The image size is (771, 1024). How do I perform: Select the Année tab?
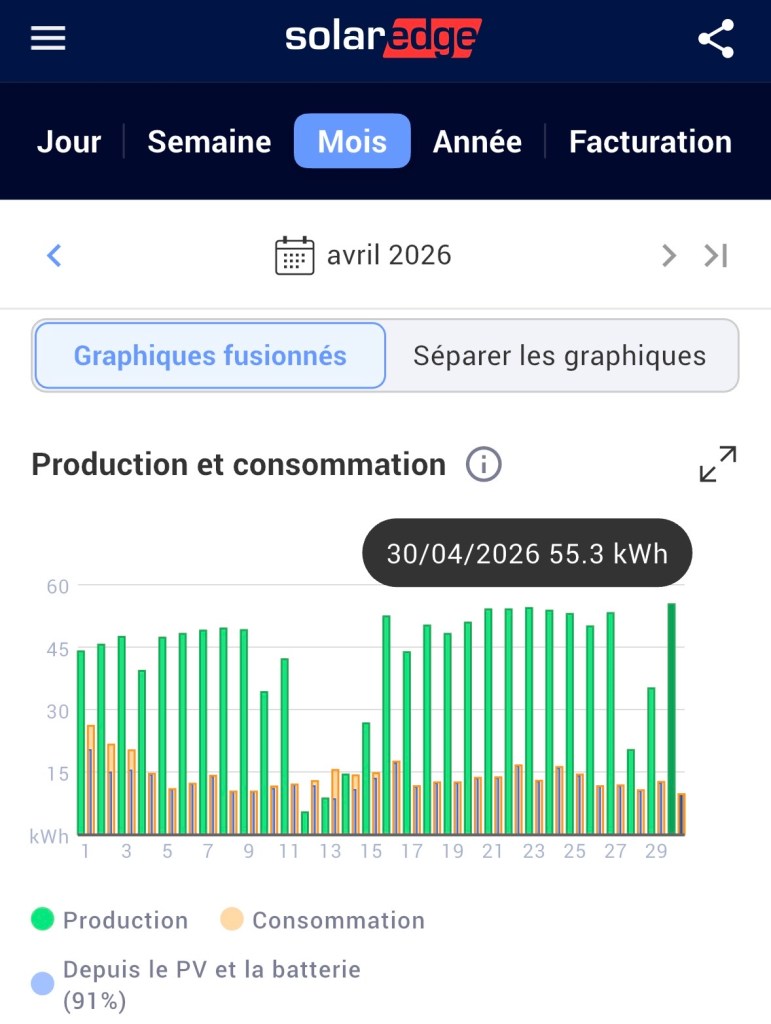[x=477, y=142]
